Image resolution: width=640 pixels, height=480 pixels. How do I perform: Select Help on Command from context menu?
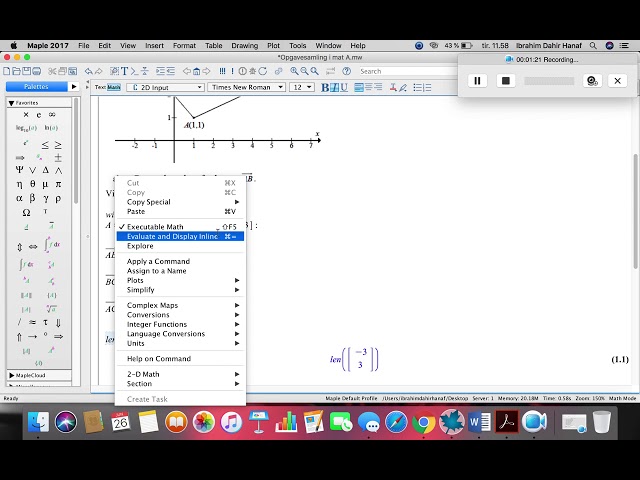[158, 359]
